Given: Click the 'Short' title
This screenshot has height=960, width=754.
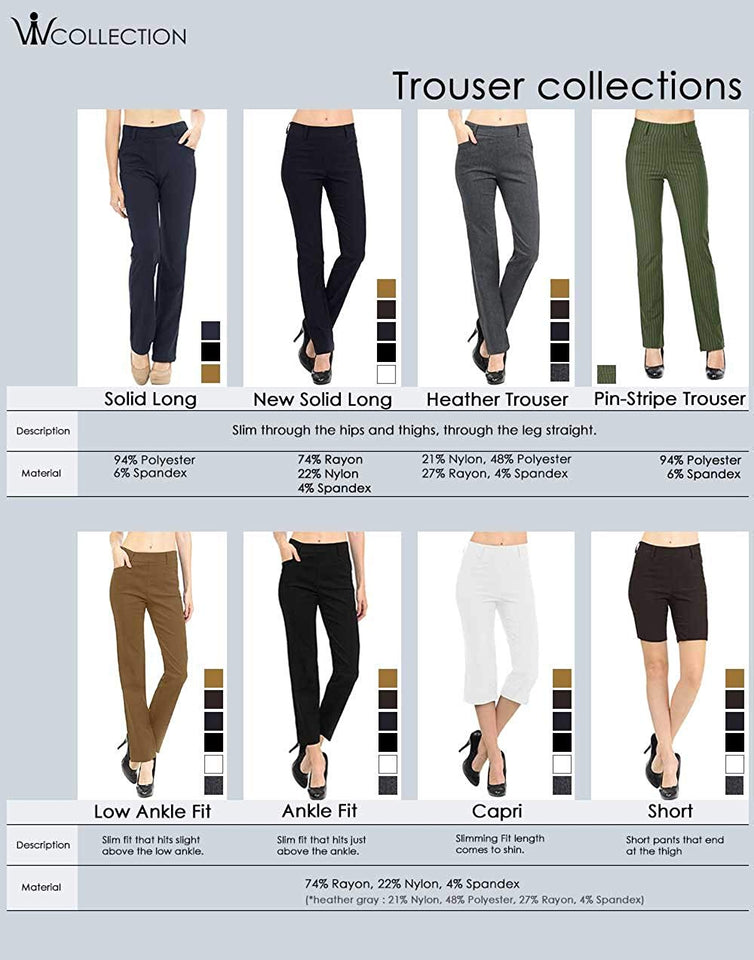Looking at the screenshot, I should pos(670,811).
